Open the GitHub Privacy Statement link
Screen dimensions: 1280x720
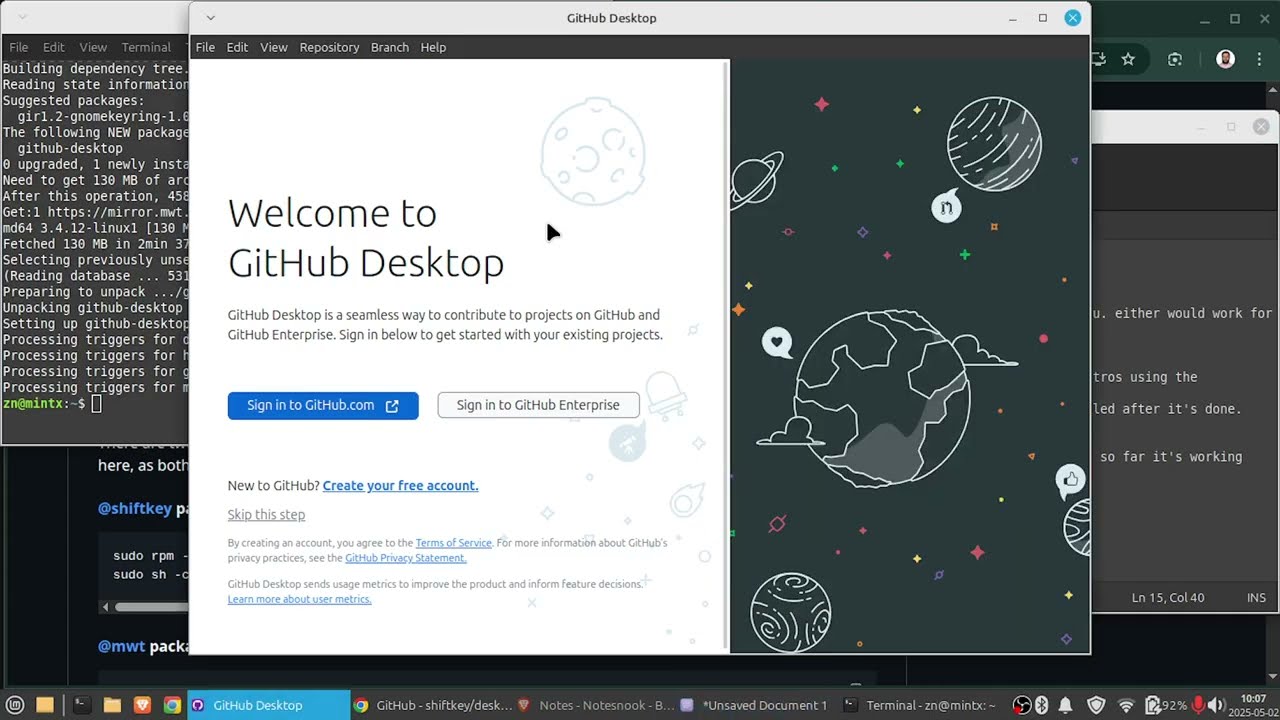pyautogui.click(x=405, y=558)
